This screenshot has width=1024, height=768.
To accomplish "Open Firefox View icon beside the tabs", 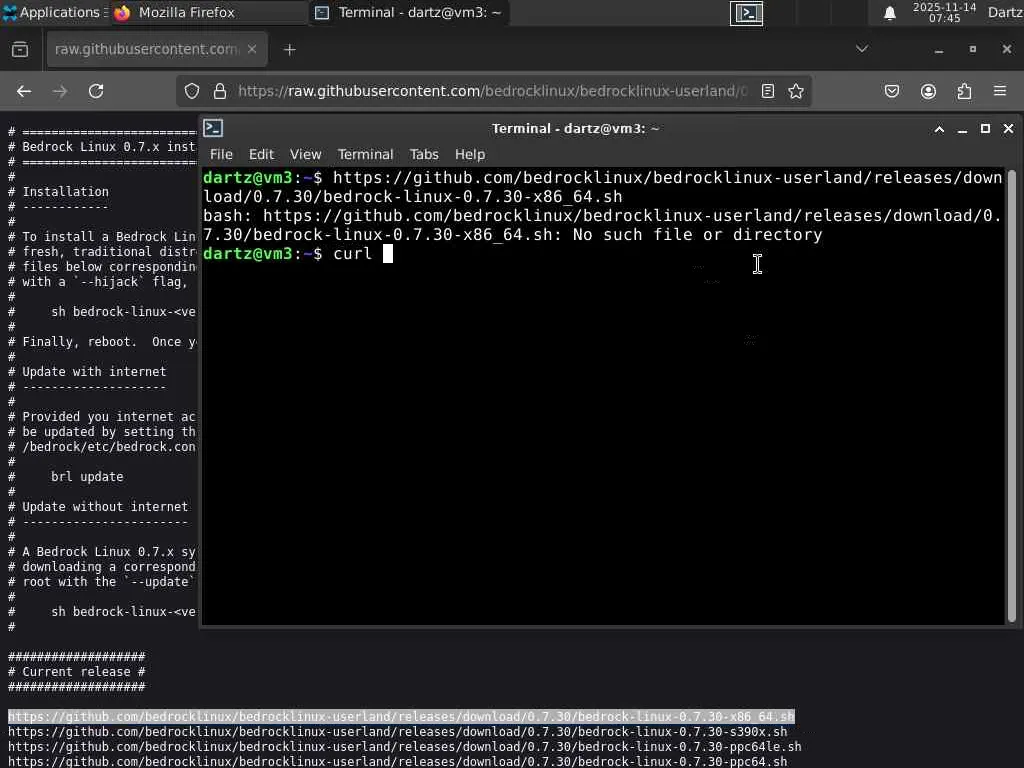I will (20, 50).
